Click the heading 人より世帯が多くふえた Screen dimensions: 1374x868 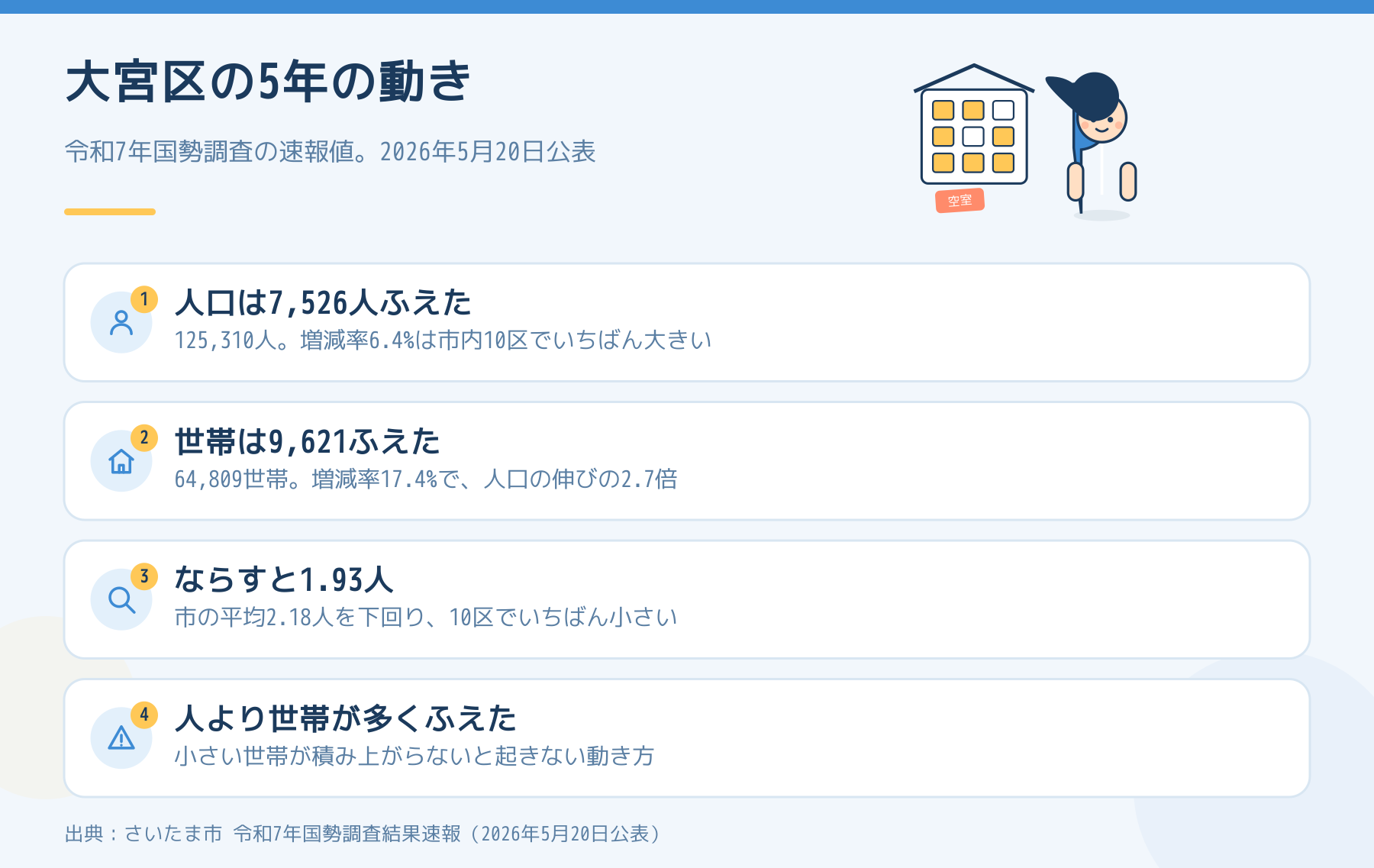tap(346, 719)
